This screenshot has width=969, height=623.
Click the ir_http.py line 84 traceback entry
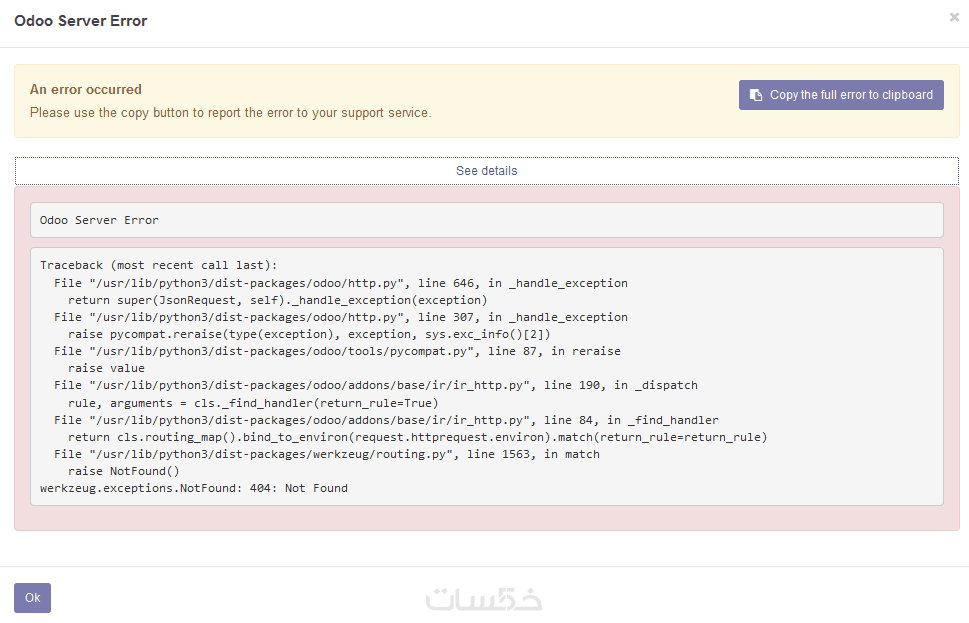coord(386,420)
